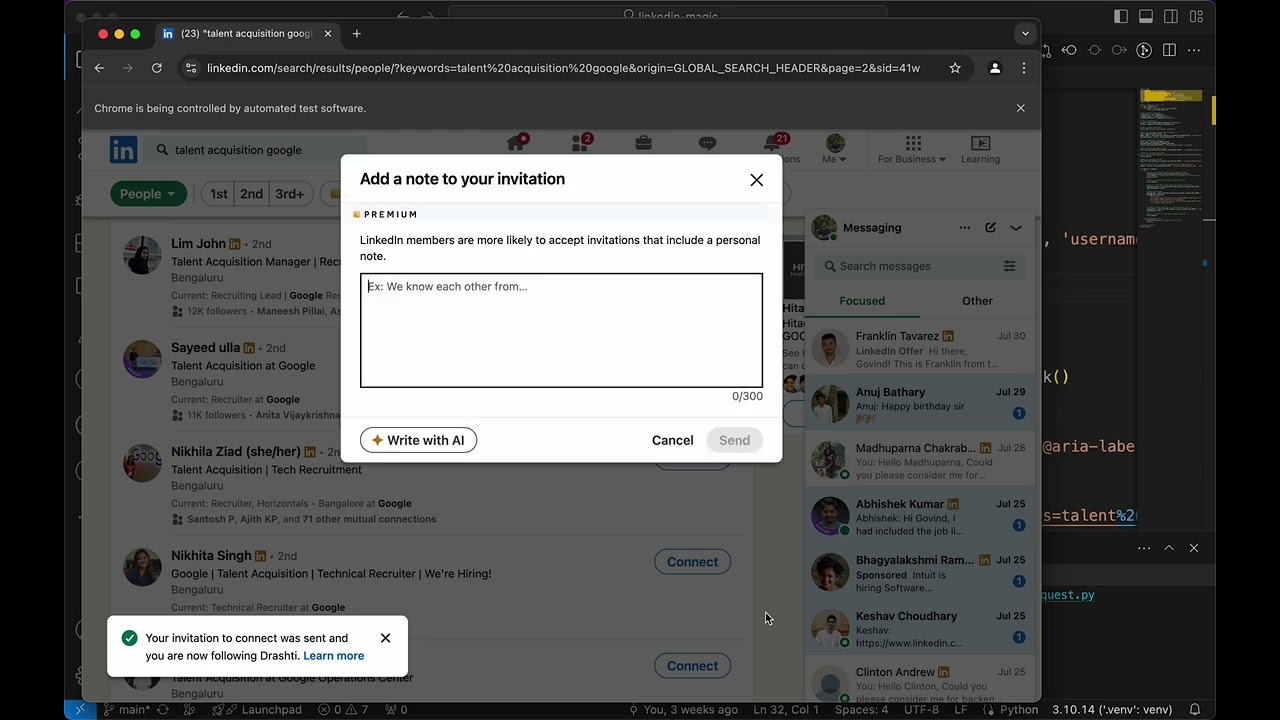Image resolution: width=1280 pixels, height=720 pixels.
Task: Reload the LinkedIn page
Action: [x=157, y=68]
